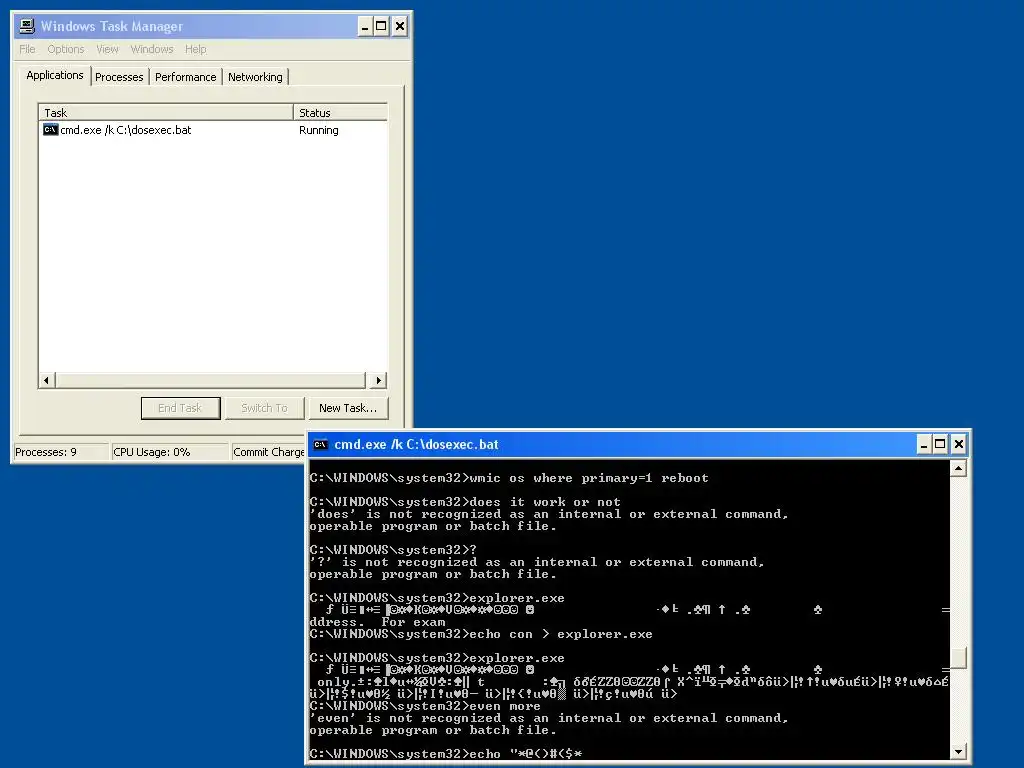
Task: Click the task list scroll right arrow
Action: (379, 380)
